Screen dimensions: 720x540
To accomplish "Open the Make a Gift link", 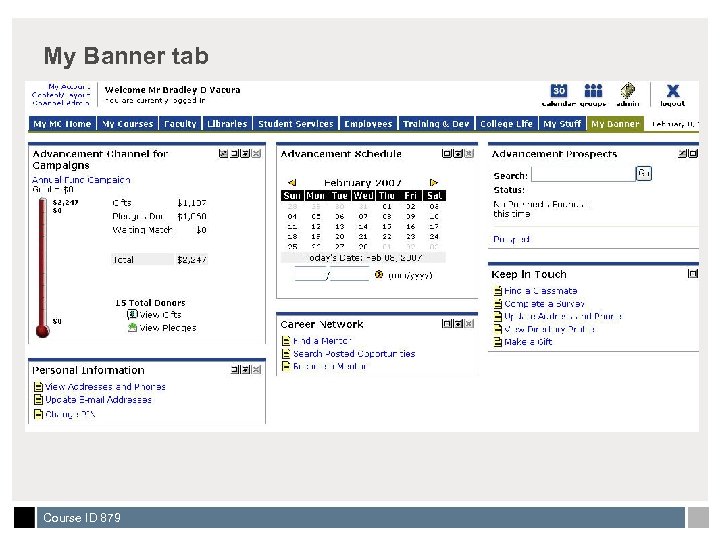I will [528, 342].
